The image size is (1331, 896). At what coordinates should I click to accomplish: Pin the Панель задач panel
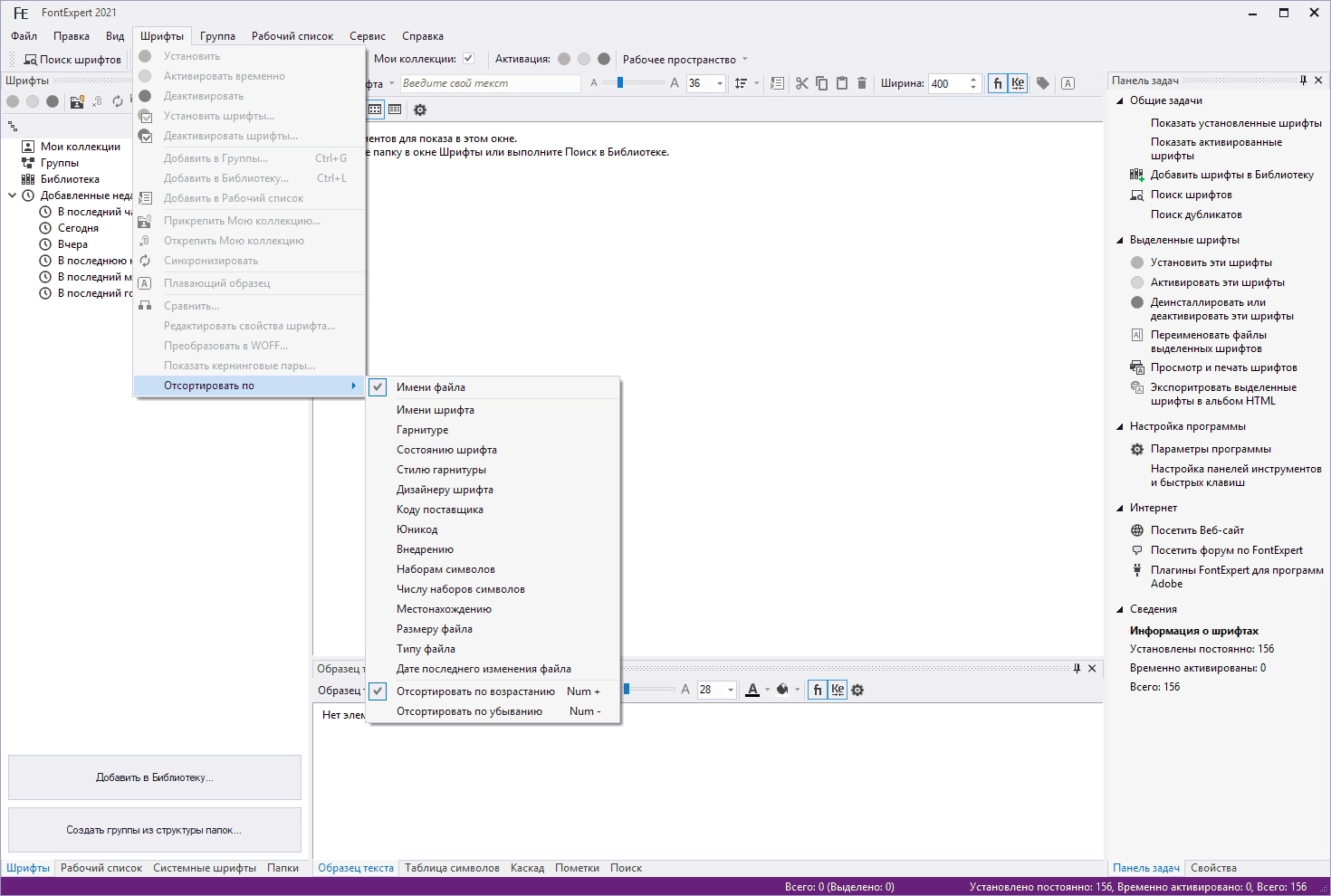coord(1304,81)
